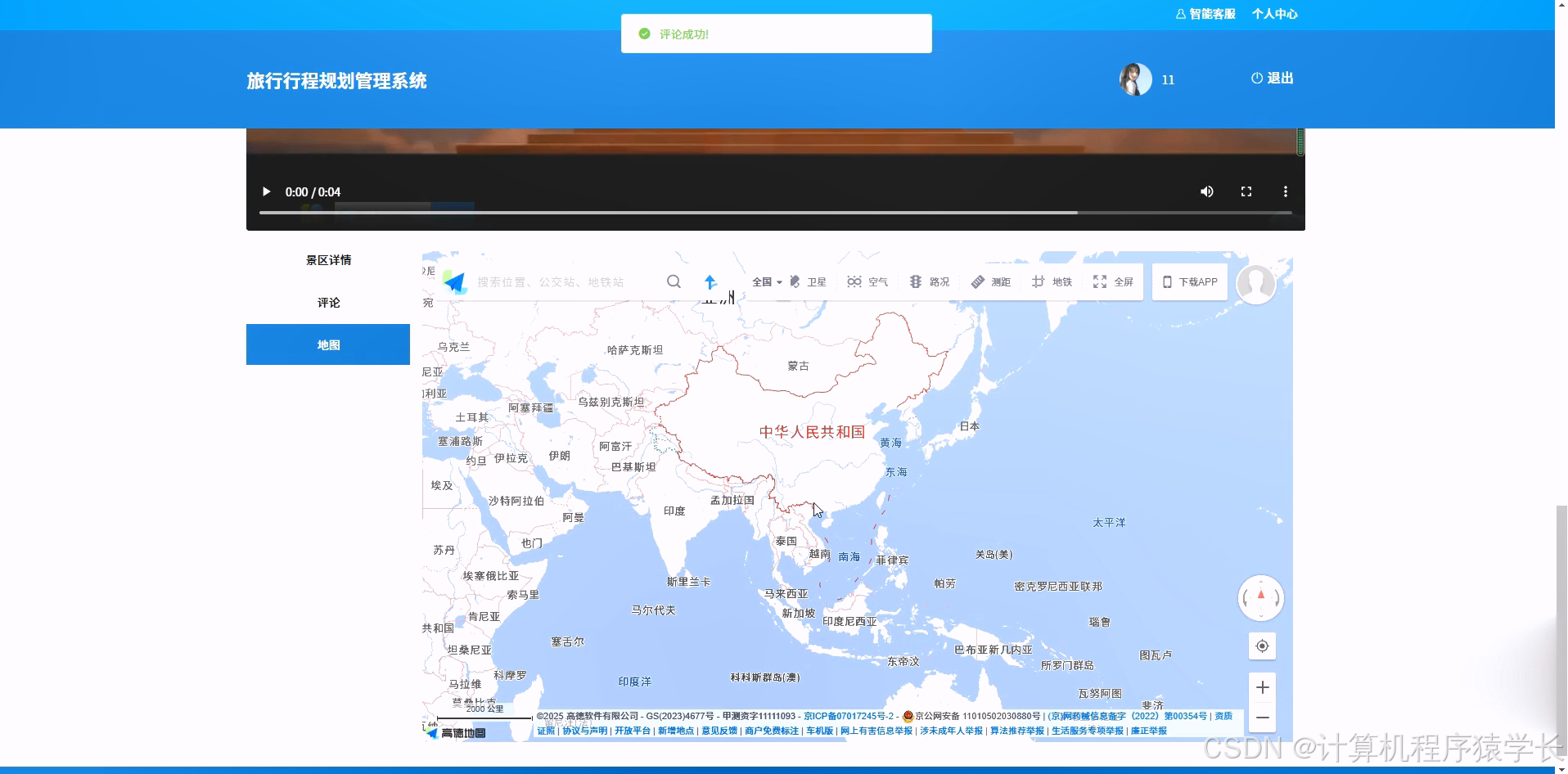Open the 个人中心 personal center menu

pyautogui.click(x=1275, y=14)
